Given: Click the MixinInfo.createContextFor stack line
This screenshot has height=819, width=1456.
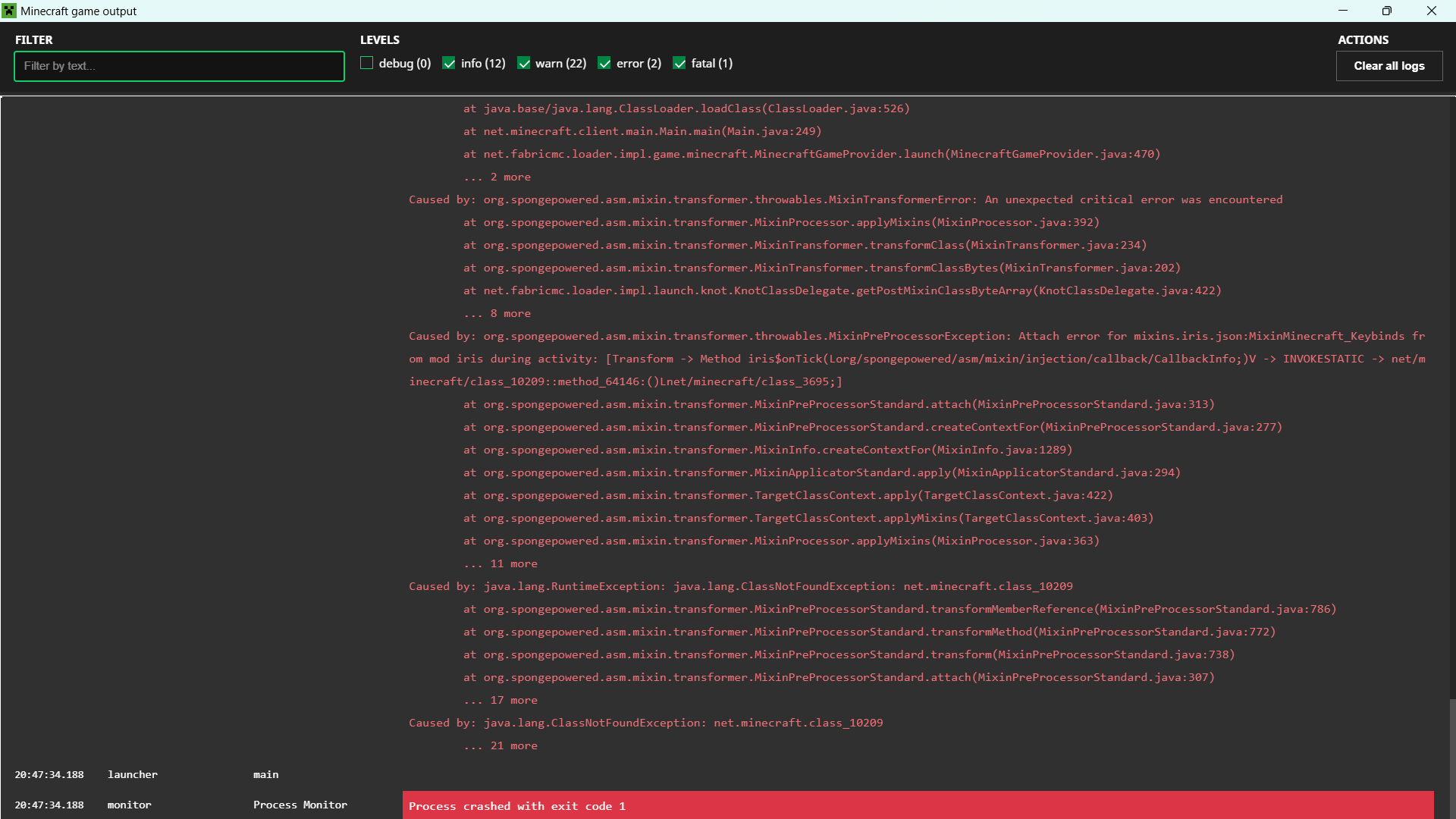Looking at the screenshot, I should point(768,450).
